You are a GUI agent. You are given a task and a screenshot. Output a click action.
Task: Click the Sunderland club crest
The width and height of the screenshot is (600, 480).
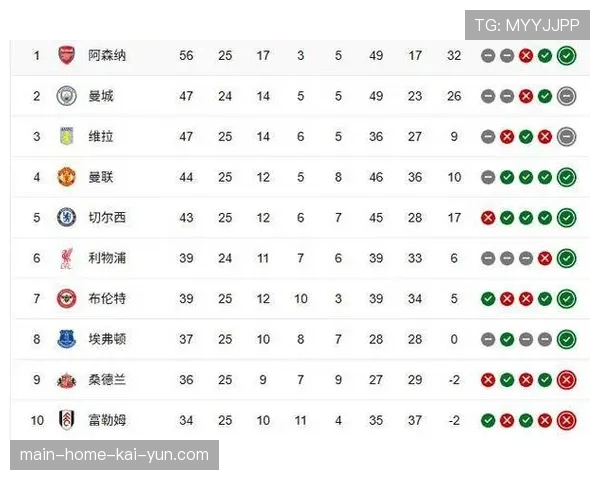click(x=66, y=379)
